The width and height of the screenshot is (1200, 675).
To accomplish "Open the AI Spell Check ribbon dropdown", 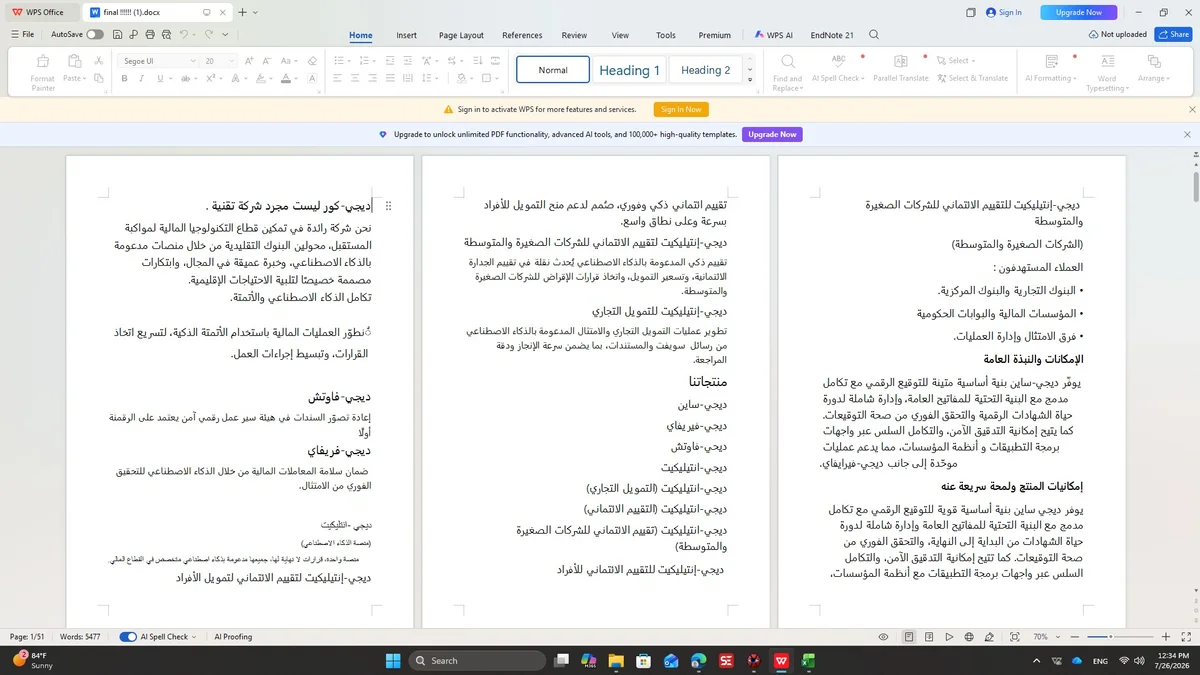I will 838,78.
